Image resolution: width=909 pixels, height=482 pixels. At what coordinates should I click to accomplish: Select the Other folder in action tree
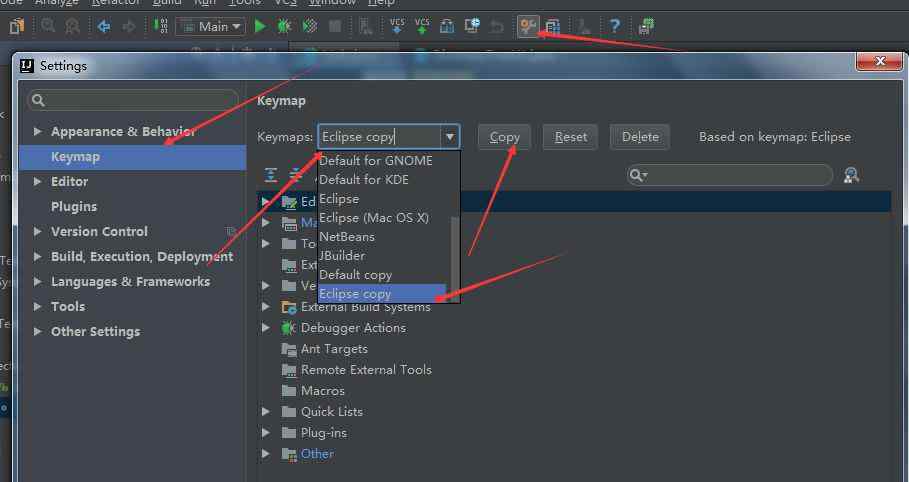[317, 454]
